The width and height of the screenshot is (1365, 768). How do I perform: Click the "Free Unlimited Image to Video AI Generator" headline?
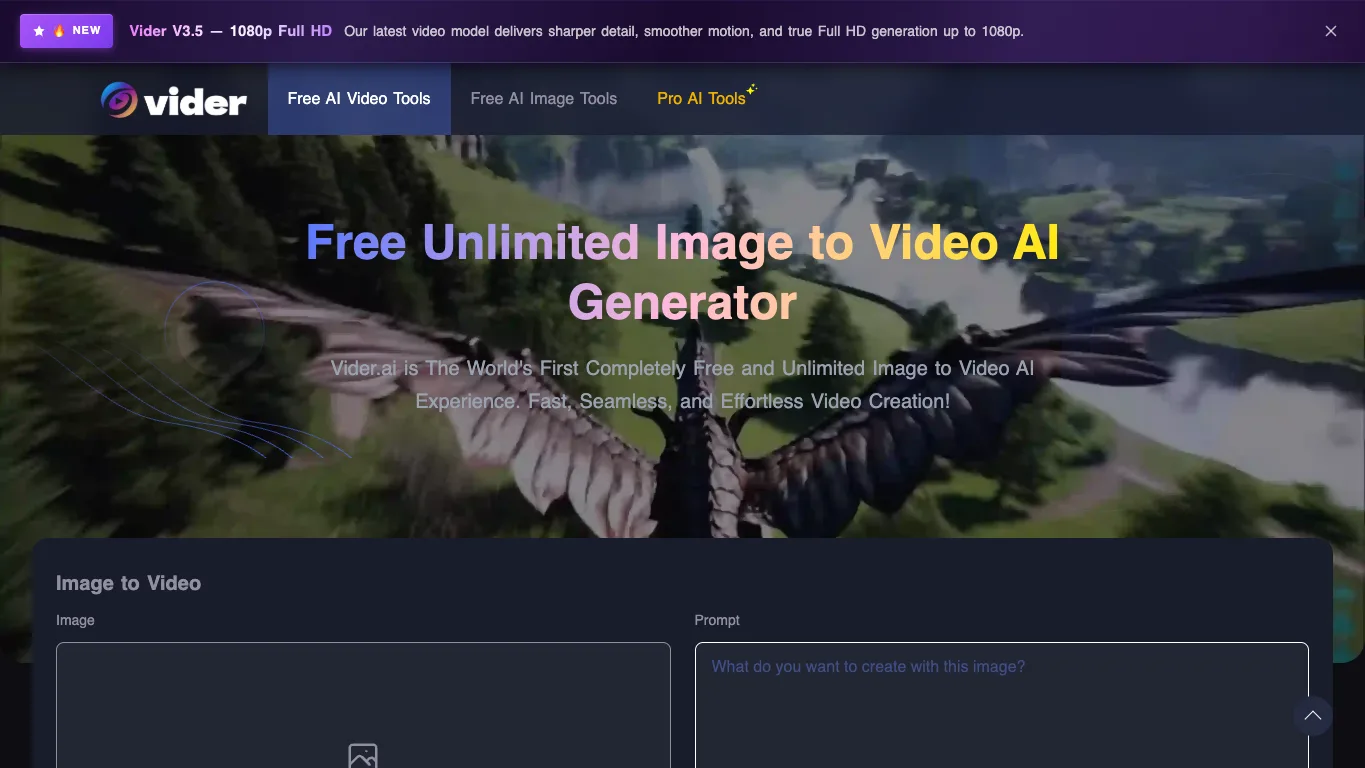[x=682, y=272]
